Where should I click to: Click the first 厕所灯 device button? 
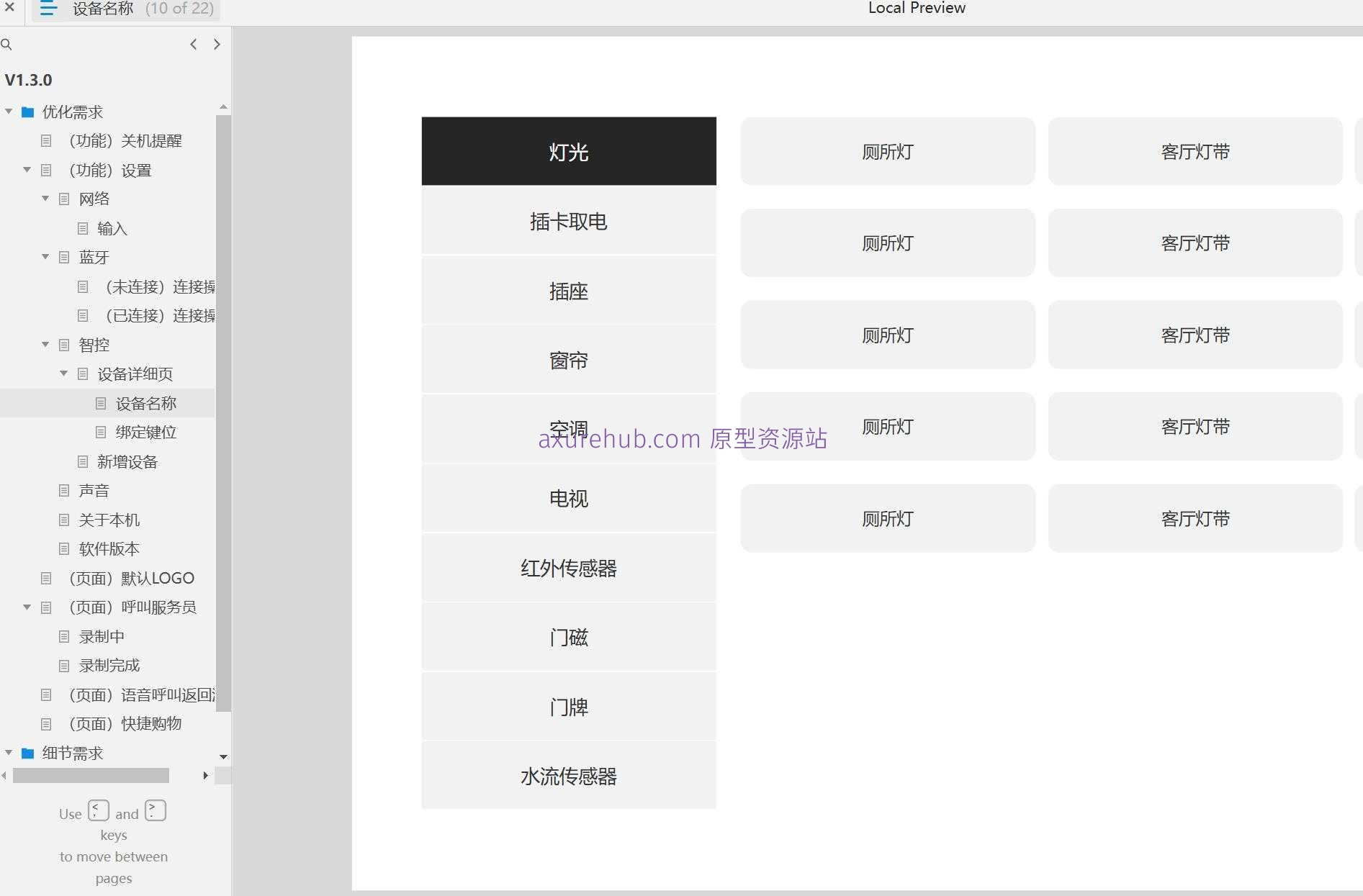point(887,152)
